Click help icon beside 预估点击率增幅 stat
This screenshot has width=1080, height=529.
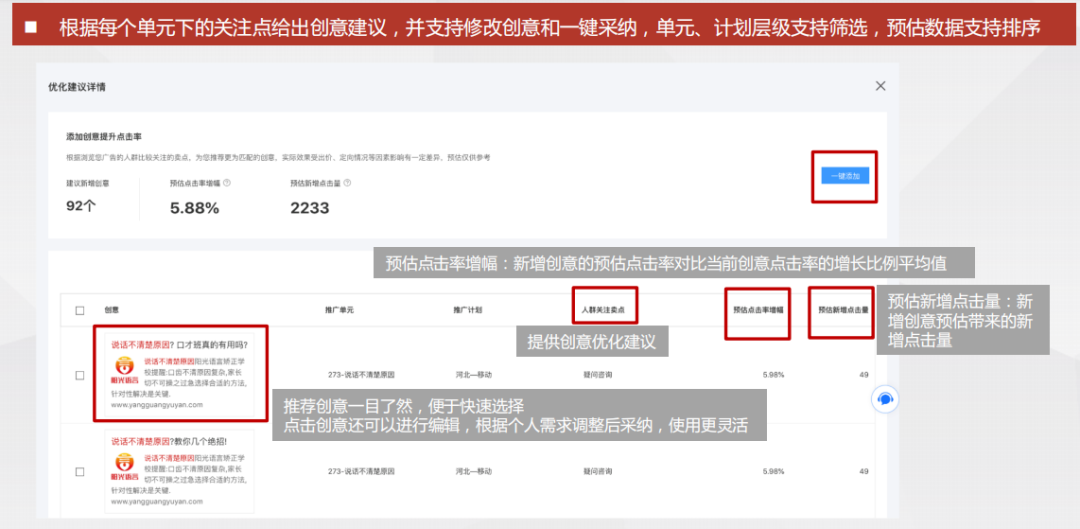[x=227, y=183]
